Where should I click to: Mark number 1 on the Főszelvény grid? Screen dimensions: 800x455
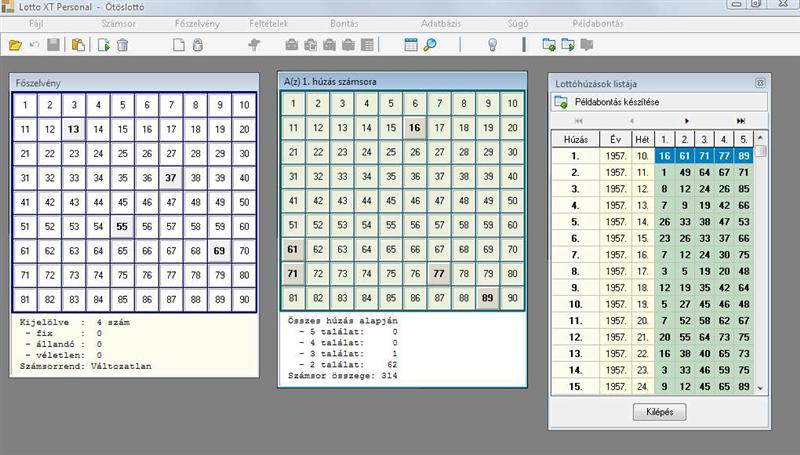point(25,105)
